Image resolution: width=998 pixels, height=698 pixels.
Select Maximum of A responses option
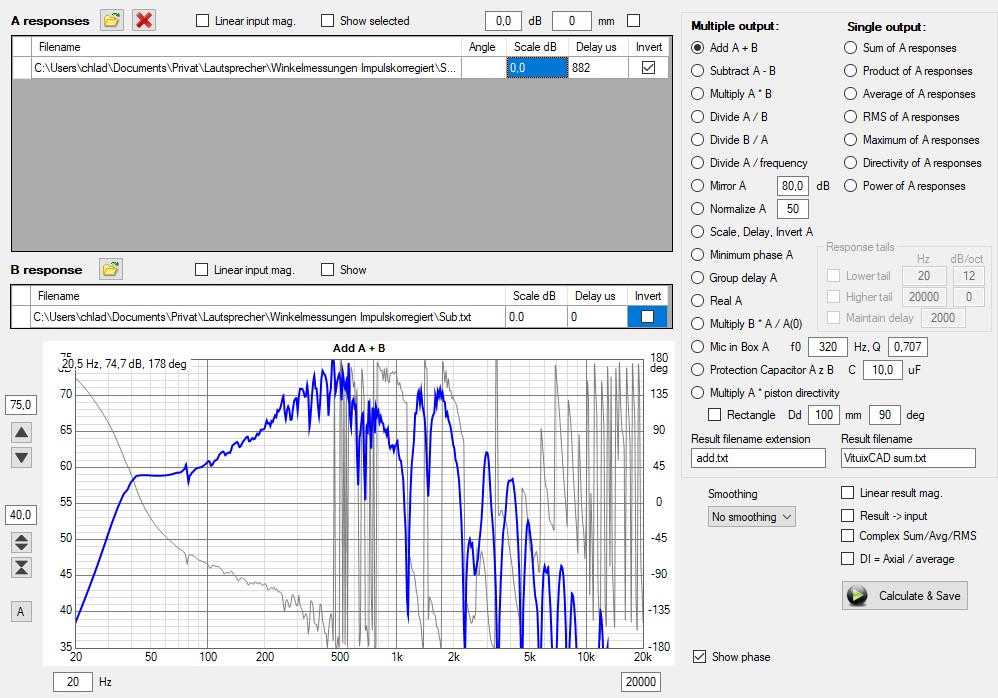[x=850, y=139]
